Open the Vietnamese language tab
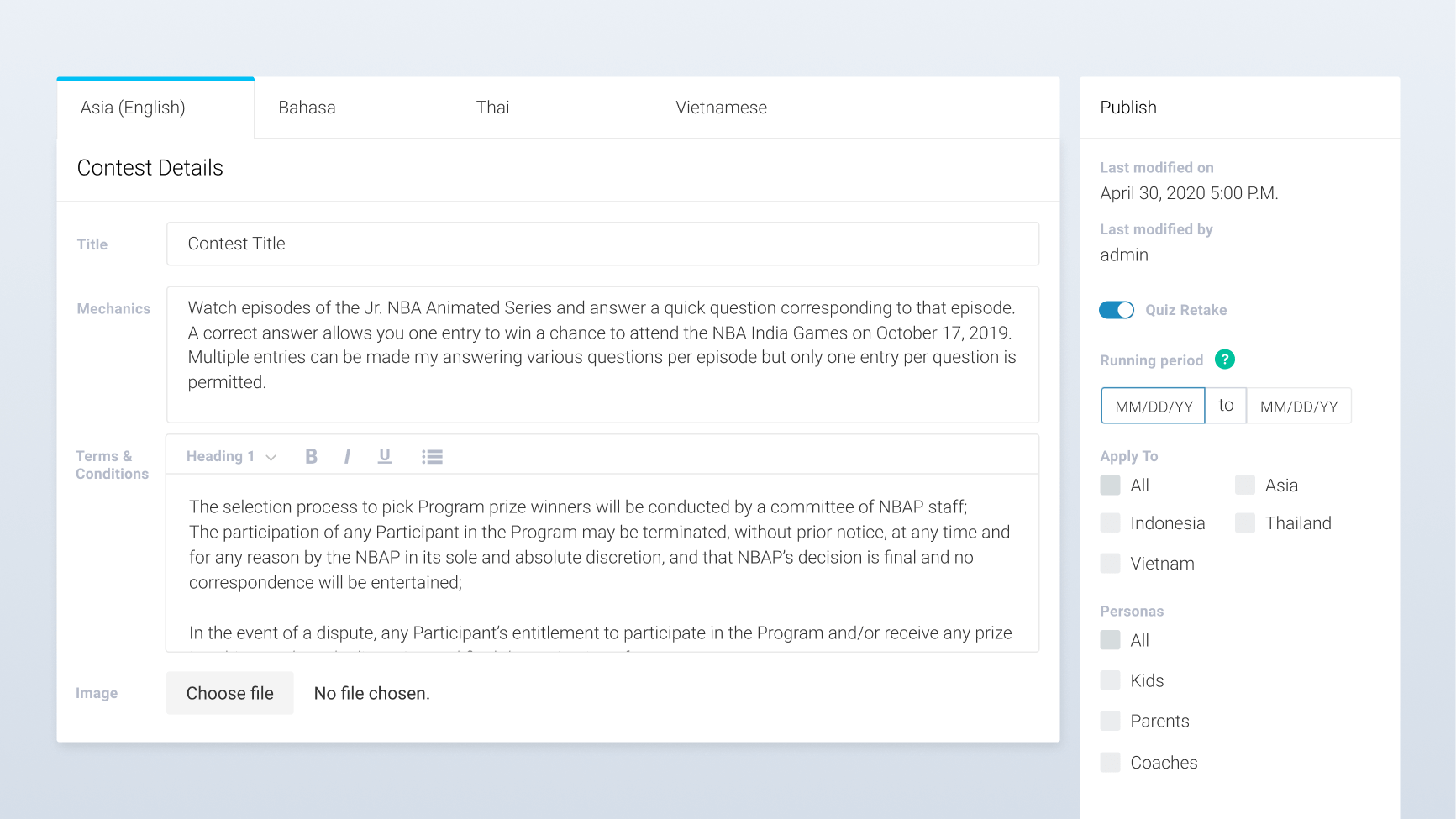This screenshot has height=819, width=1456. point(721,108)
